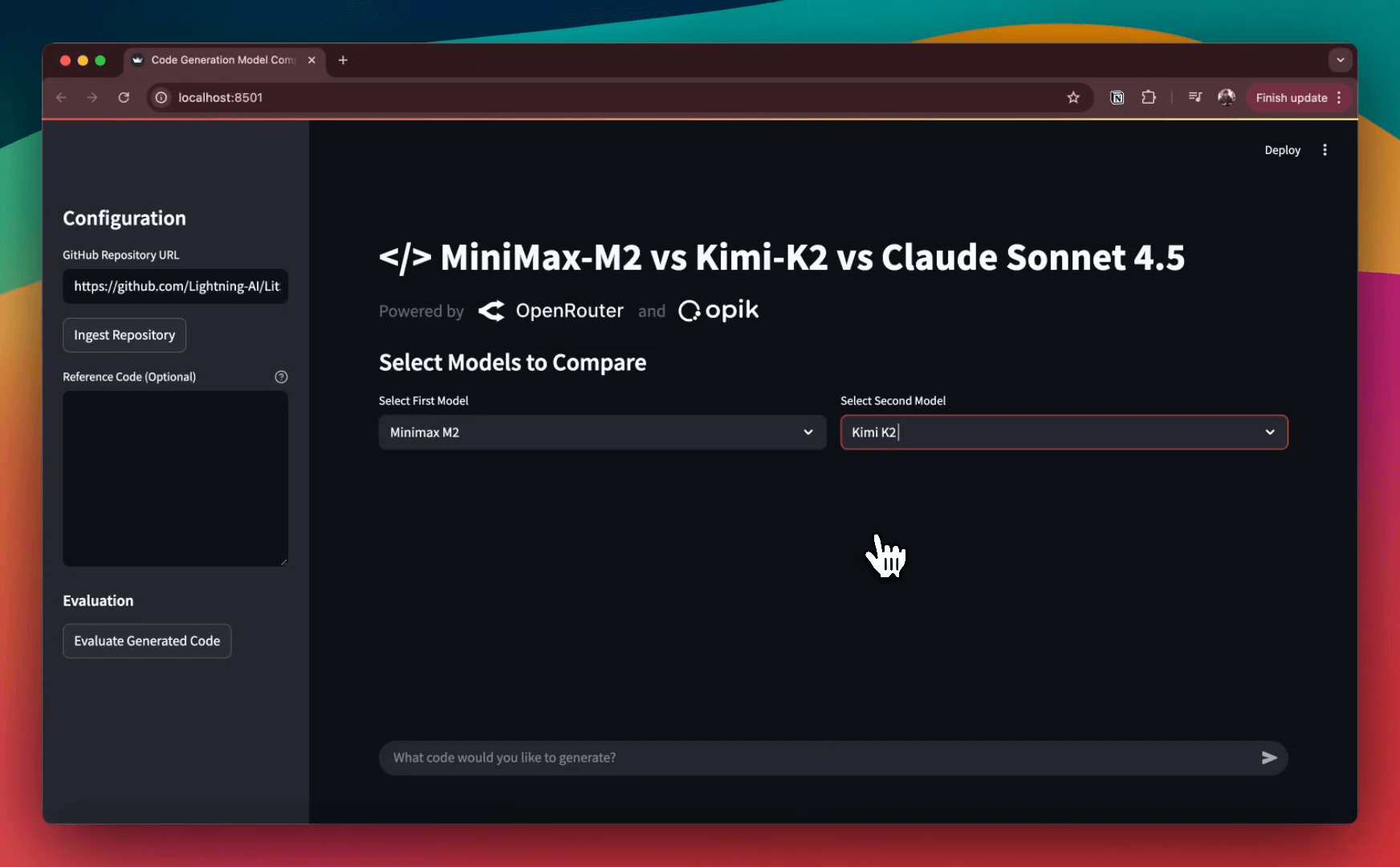Image resolution: width=1400 pixels, height=867 pixels.
Task: Click the GitHub Repository URL label
Action: [121, 255]
